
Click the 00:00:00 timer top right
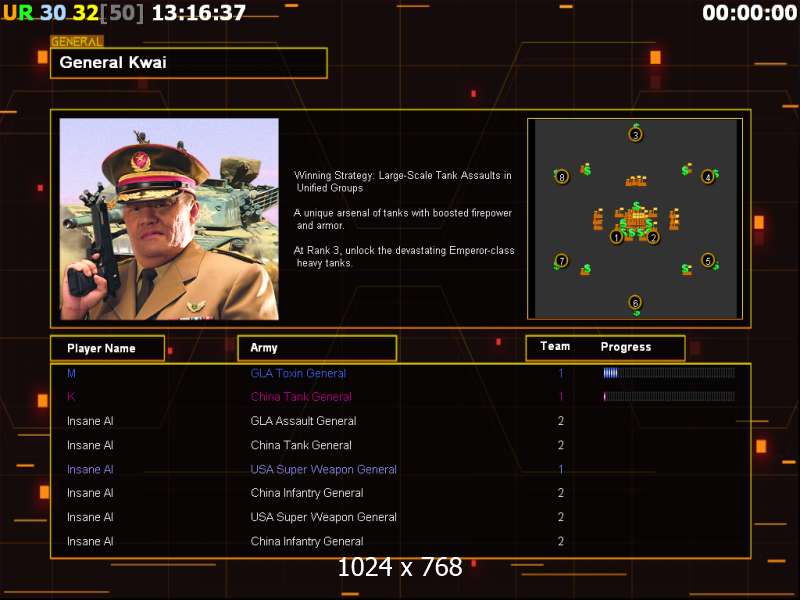[749, 13]
